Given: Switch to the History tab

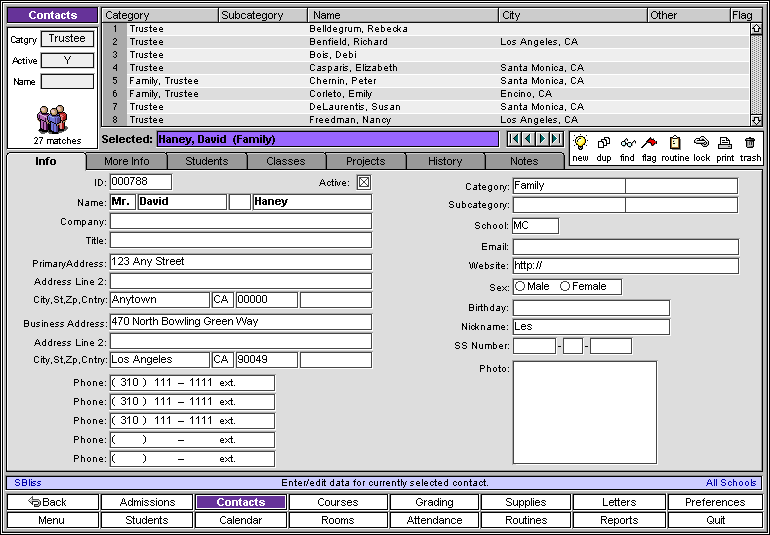Looking at the screenshot, I should pyautogui.click(x=445, y=161).
